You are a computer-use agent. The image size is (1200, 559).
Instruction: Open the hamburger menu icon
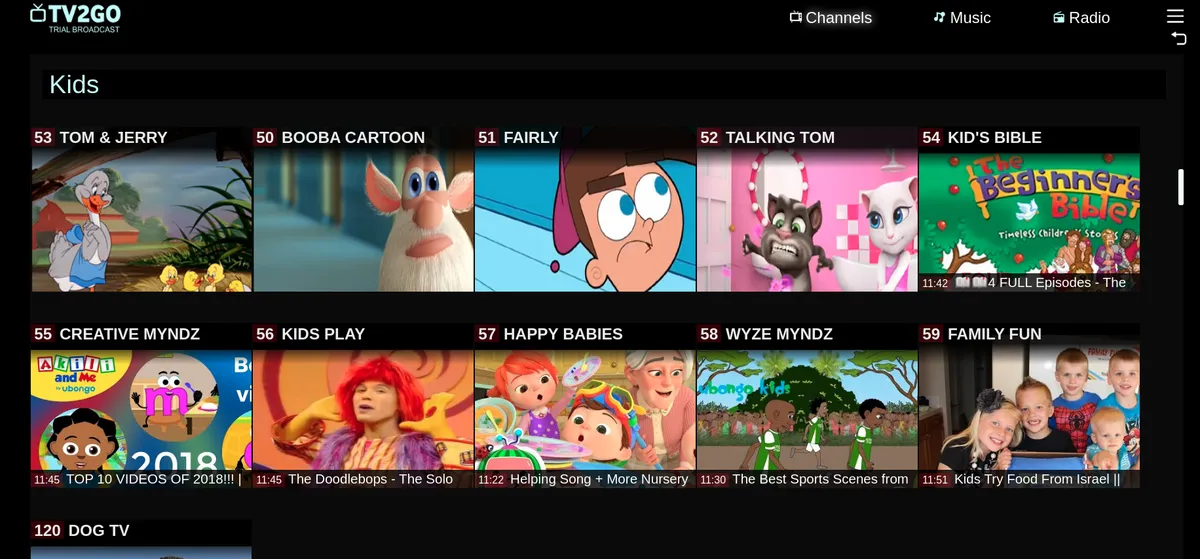(1175, 16)
